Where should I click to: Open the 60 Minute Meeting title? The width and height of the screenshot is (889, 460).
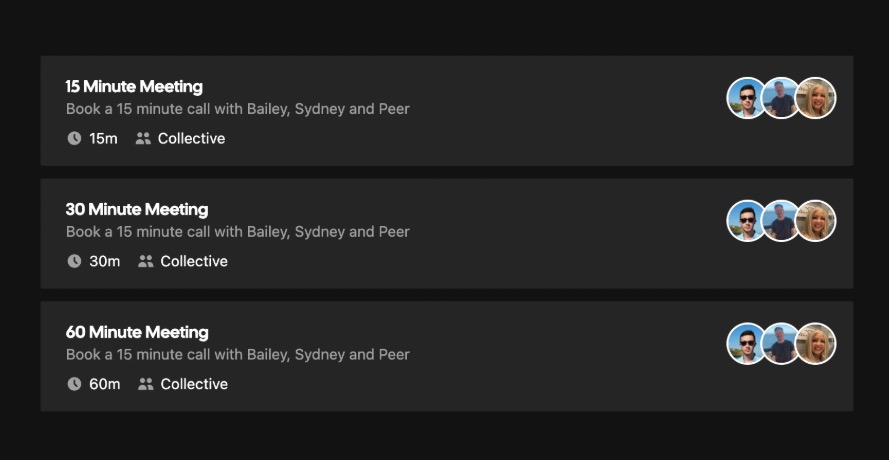click(x=137, y=332)
